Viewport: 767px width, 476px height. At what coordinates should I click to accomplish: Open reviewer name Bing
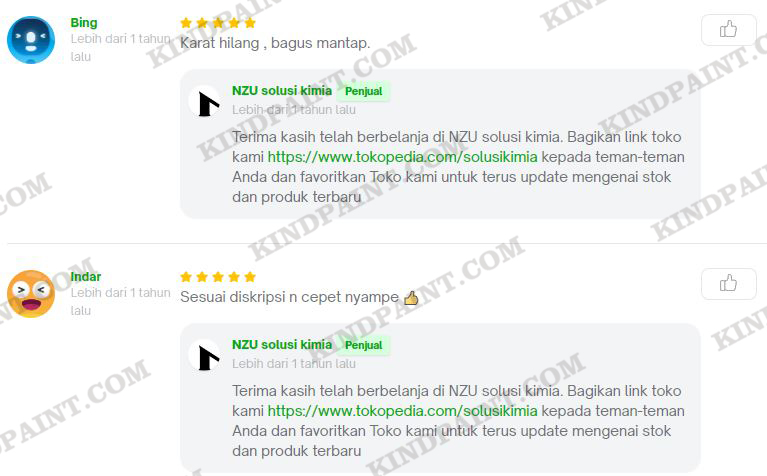(x=84, y=23)
